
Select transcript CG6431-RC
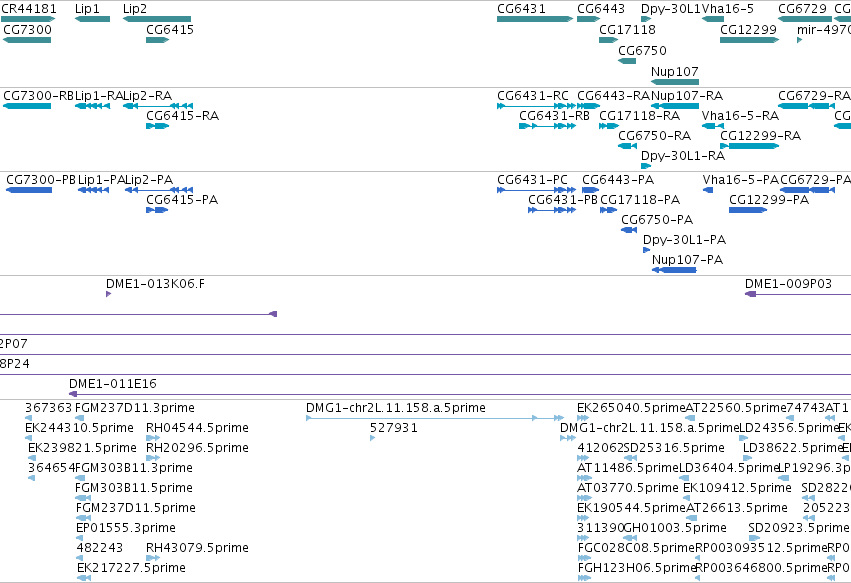[533, 96]
